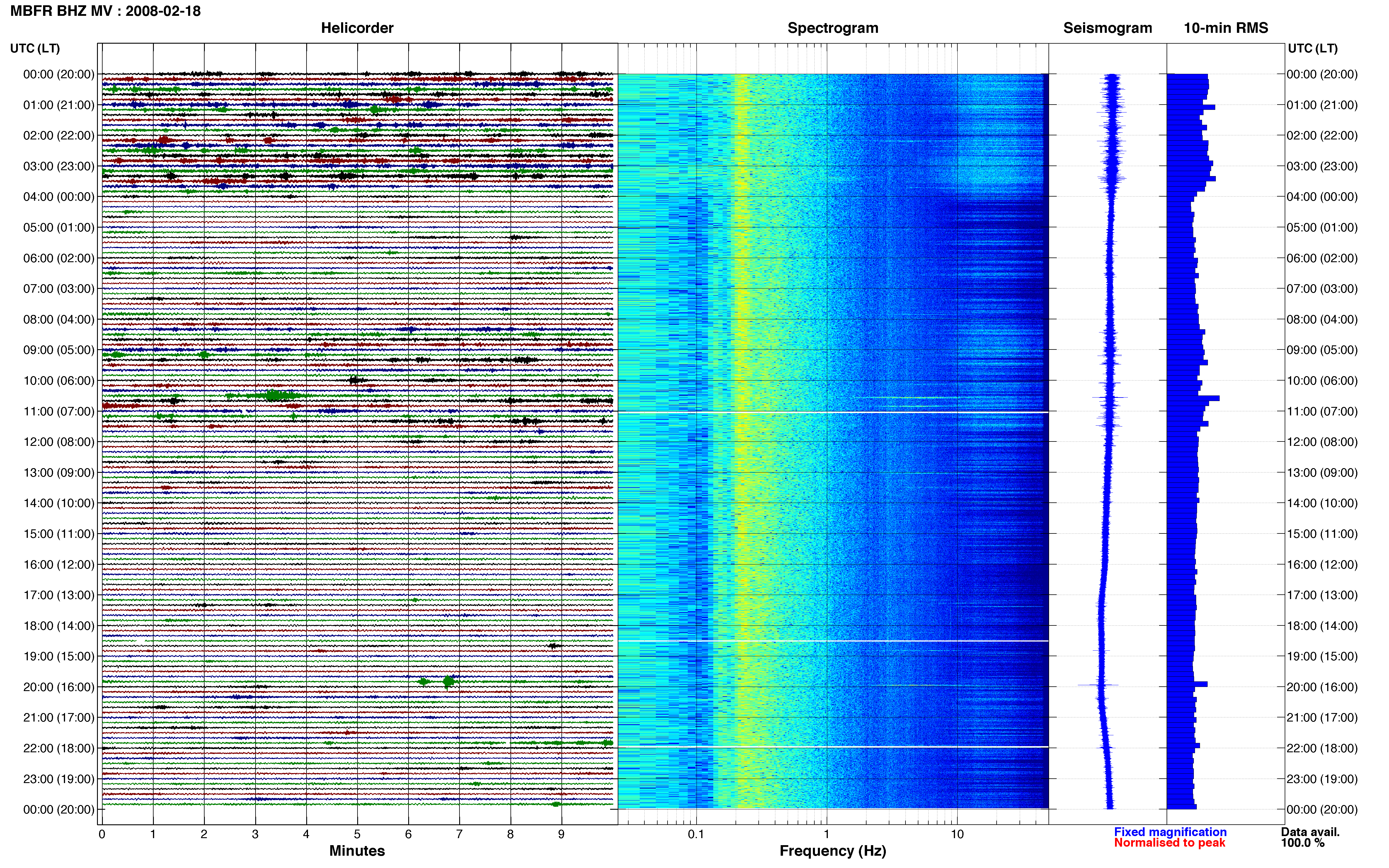Click the tallest RMS bar near 10:30
This screenshot has height=868, width=1389.
[1193, 398]
